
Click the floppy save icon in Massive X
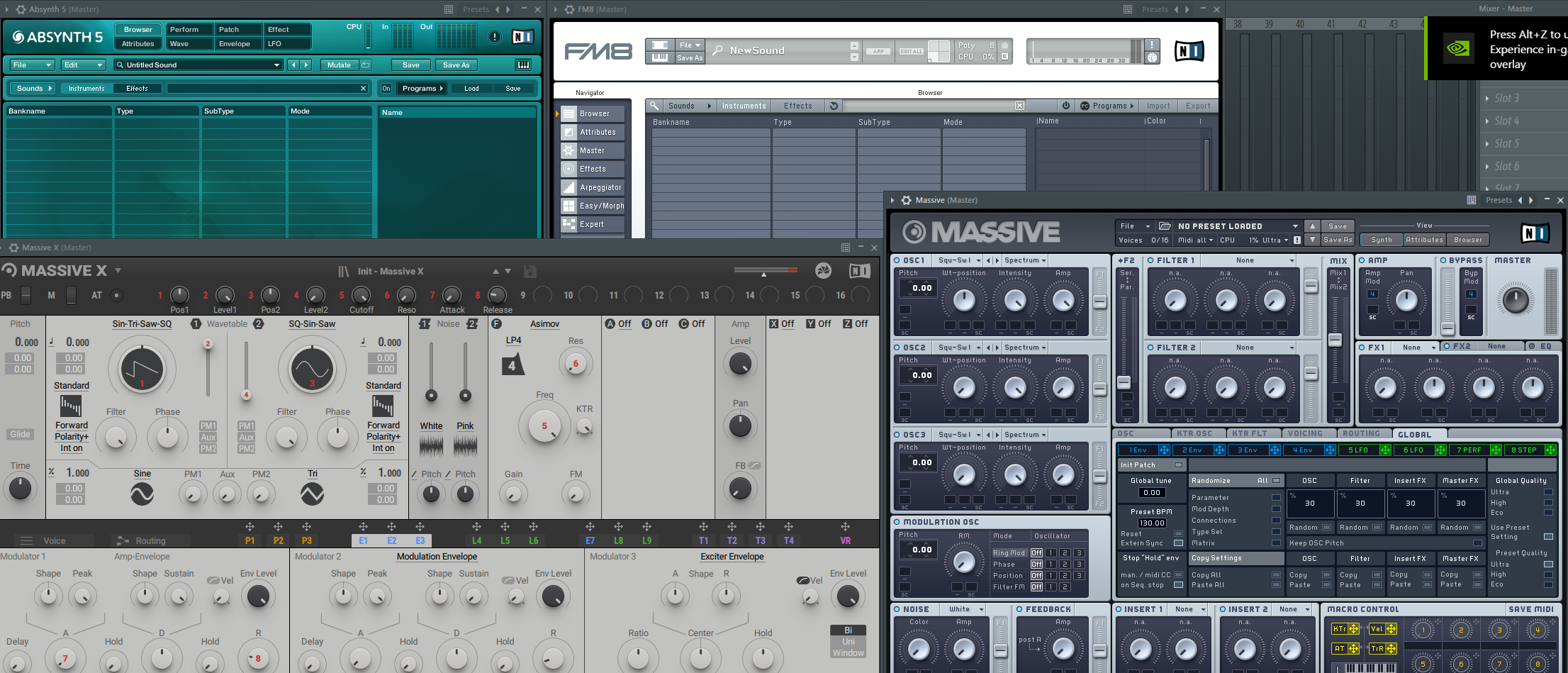pyautogui.click(x=530, y=271)
